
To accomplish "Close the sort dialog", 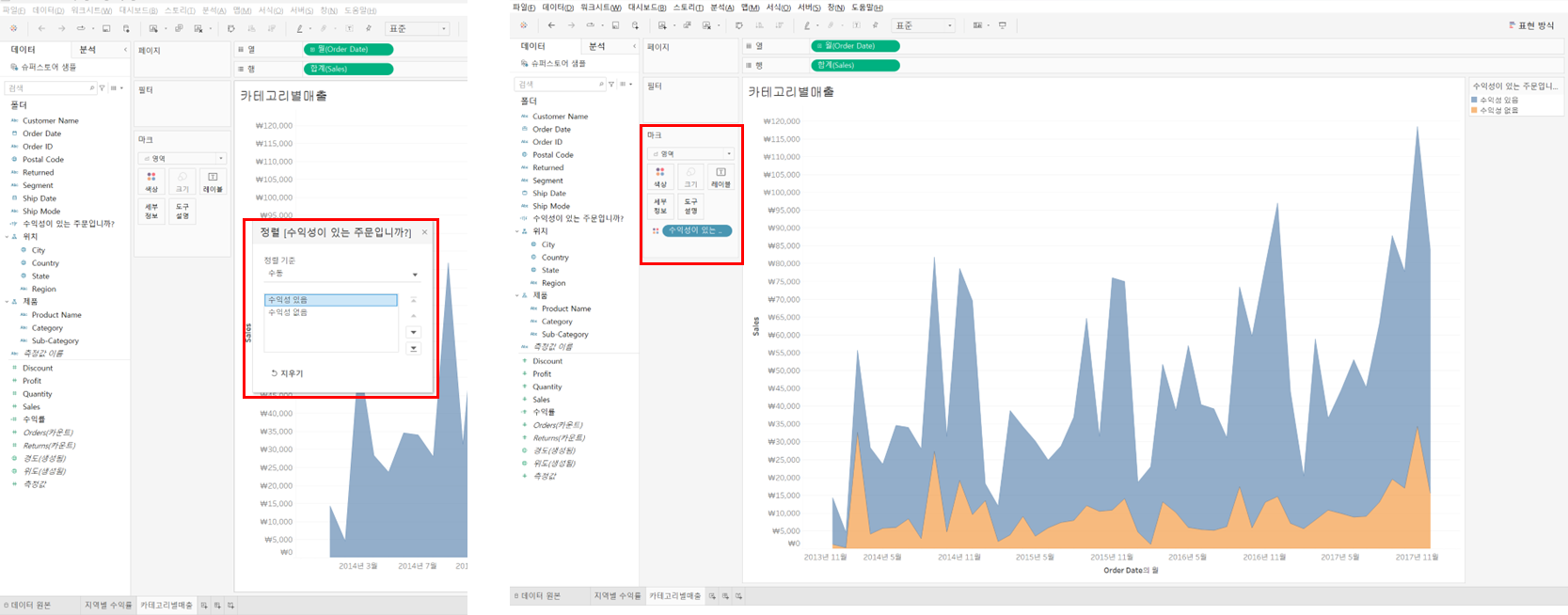I will 424,231.
